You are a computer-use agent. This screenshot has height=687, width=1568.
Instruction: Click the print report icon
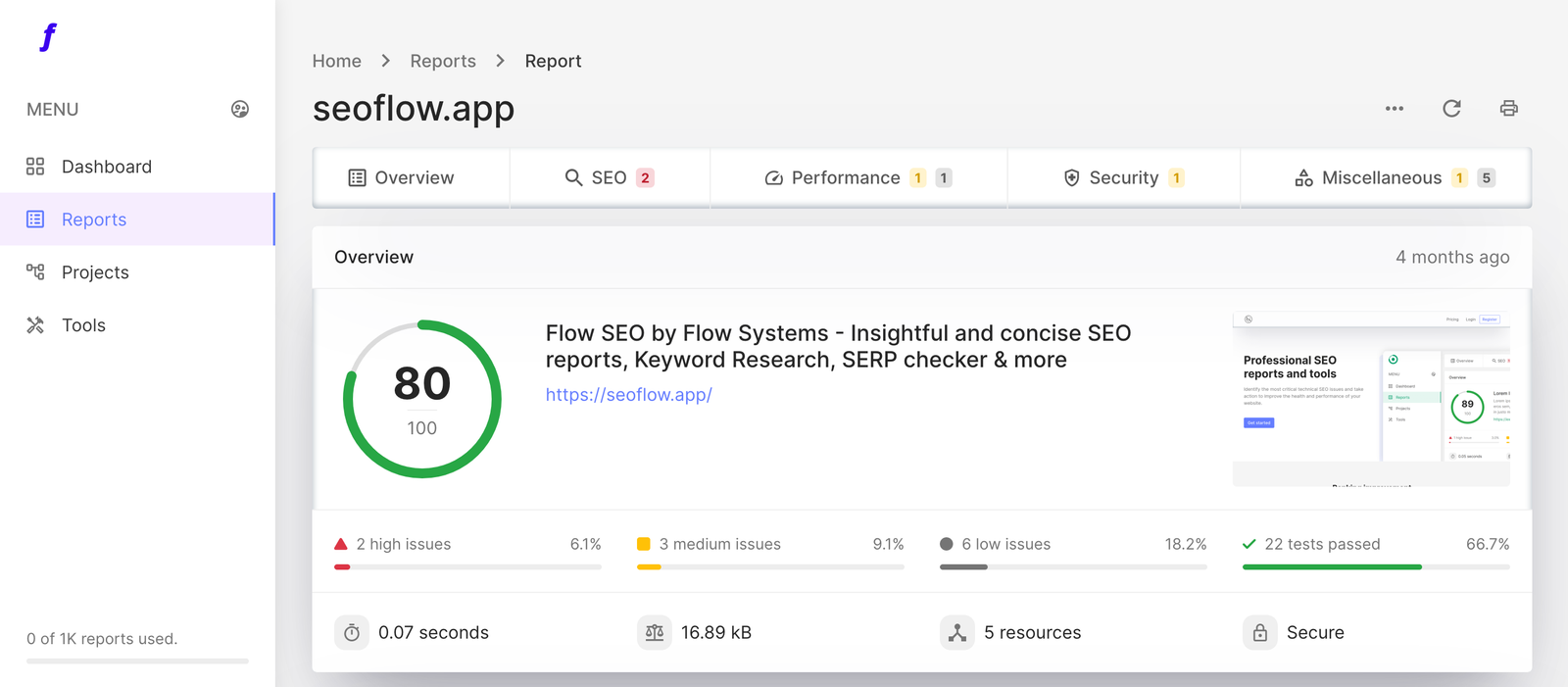(1508, 109)
